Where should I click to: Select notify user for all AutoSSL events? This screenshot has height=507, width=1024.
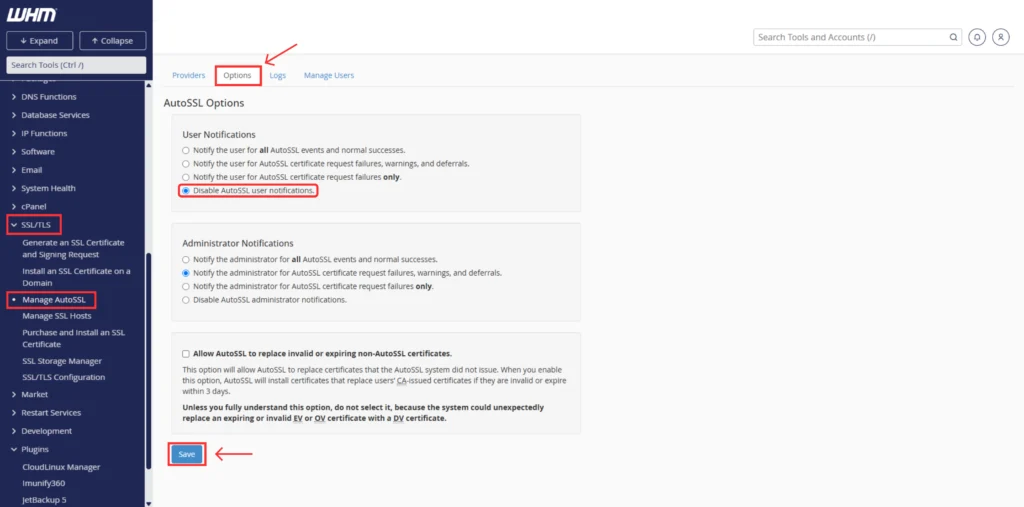pyautogui.click(x=186, y=150)
